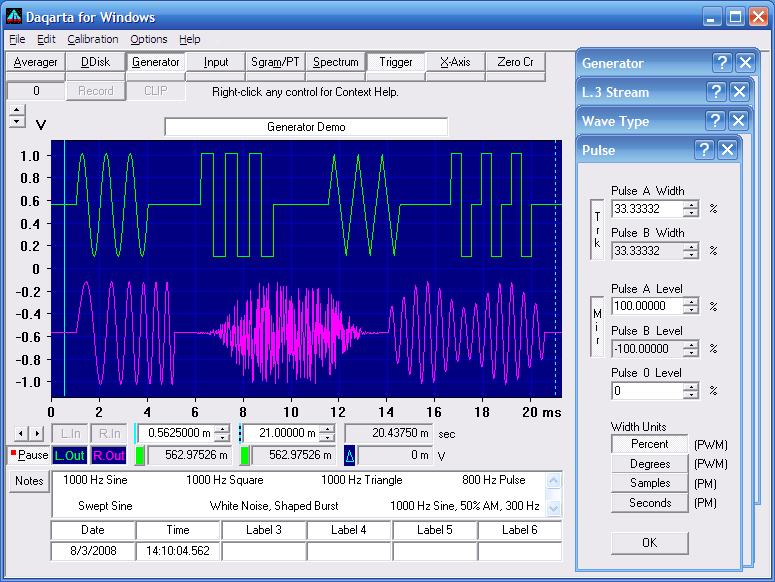Image resolution: width=775 pixels, height=582 pixels.
Task: Toggle the R.Out right output channel
Action: (x=107, y=455)
